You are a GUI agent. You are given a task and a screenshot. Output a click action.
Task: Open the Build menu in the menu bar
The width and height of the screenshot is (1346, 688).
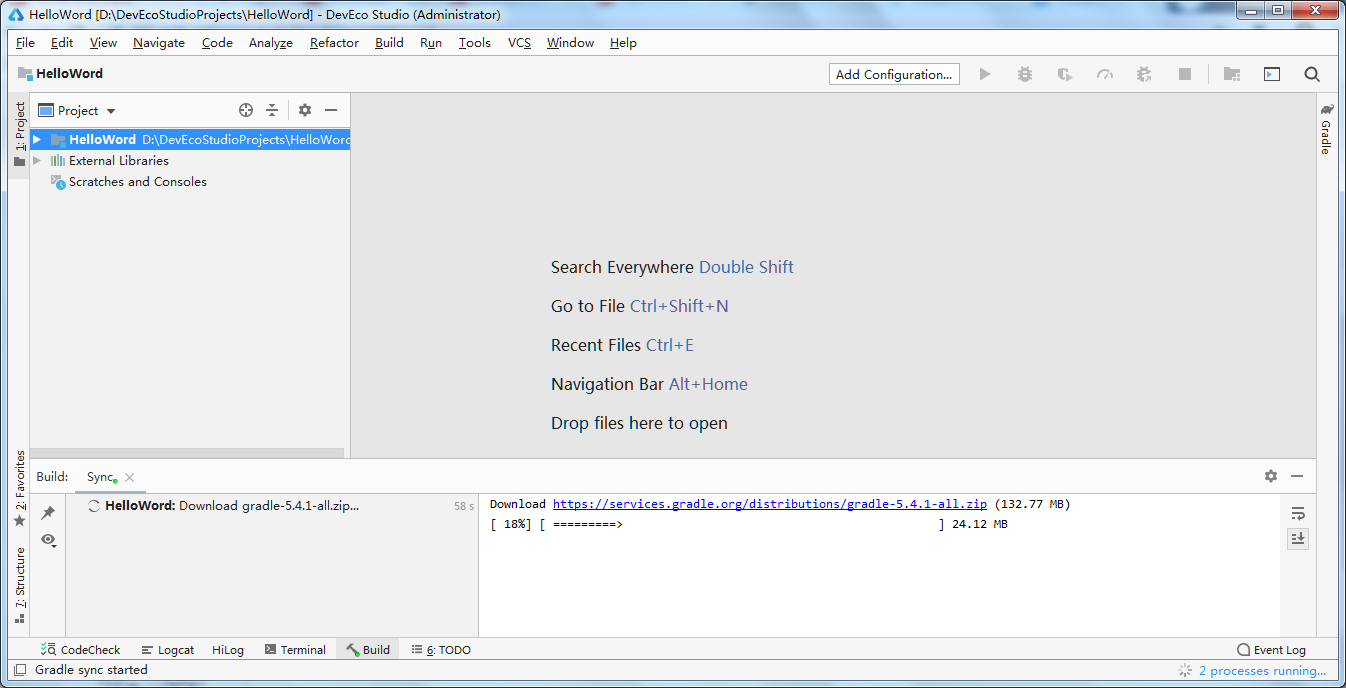pos(389,43)
